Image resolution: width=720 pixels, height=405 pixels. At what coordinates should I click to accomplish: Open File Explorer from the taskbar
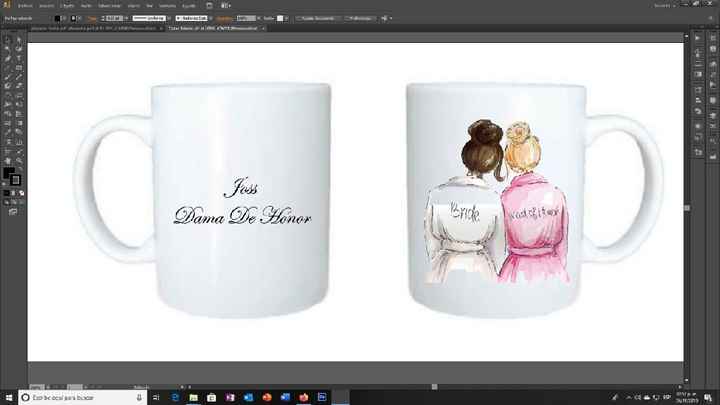click(193, 397)
